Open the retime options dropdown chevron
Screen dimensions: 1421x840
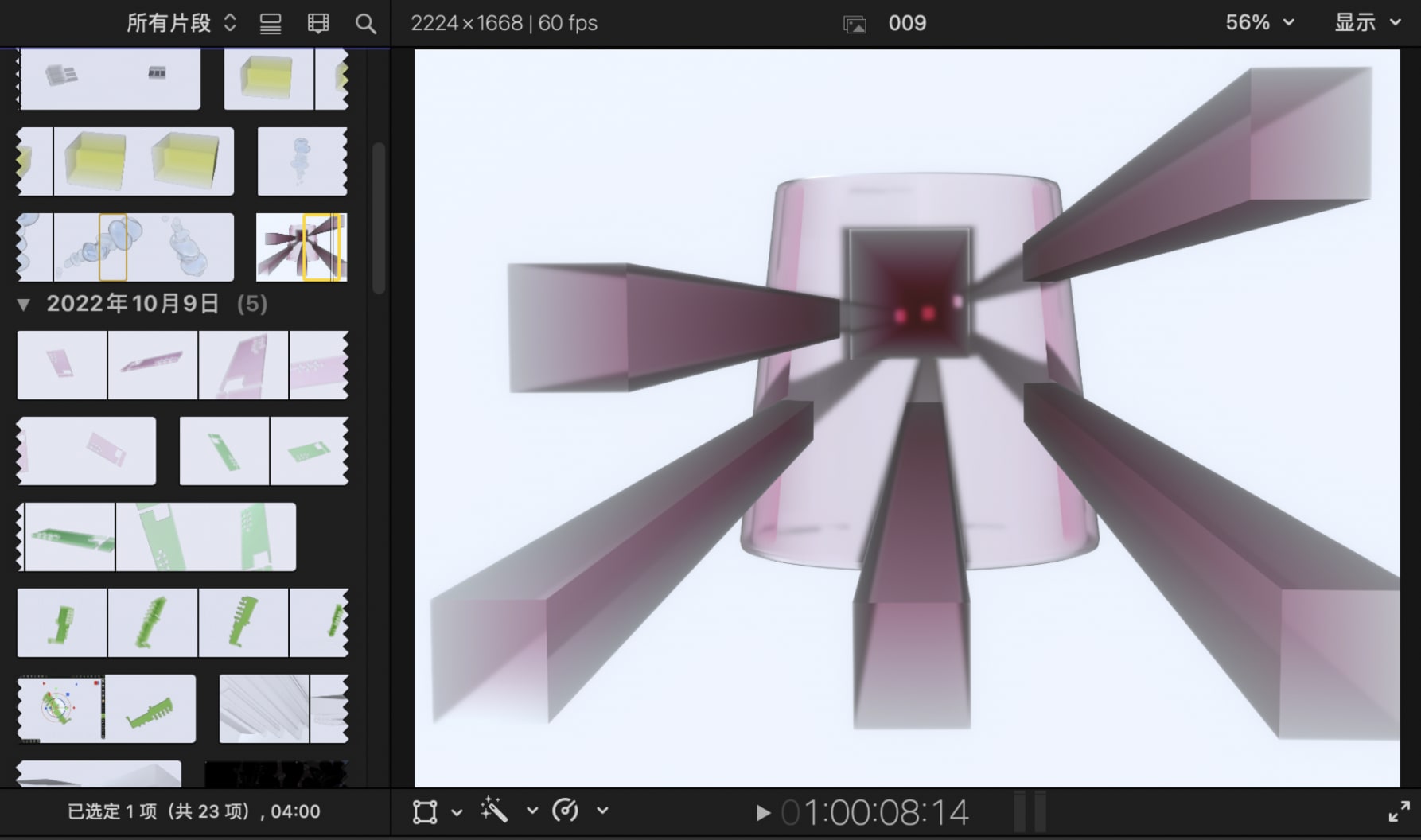[602, 811]
